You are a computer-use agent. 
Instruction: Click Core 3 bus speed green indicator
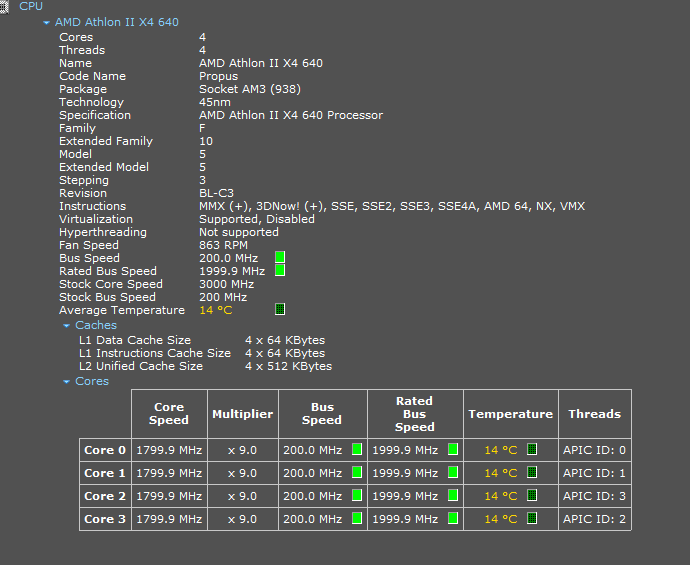[x=357, y=518]
